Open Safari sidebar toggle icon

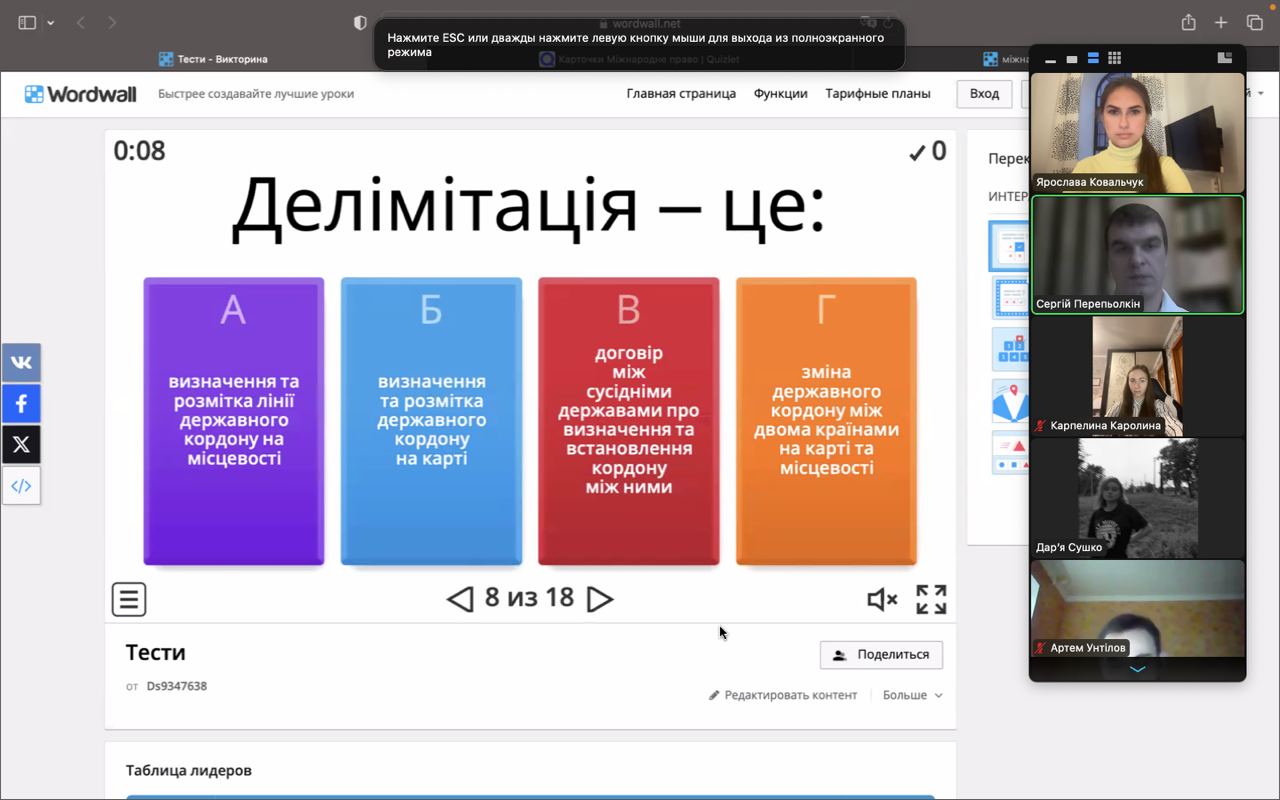pyautogui.click(x=27, y=22)
